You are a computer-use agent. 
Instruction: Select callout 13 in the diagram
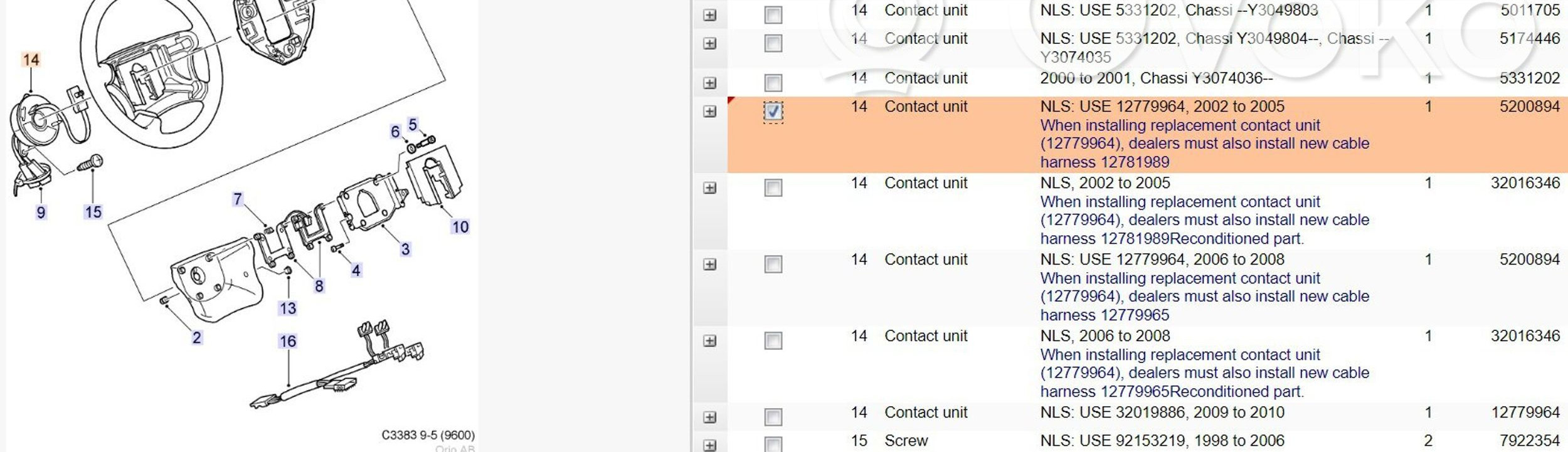287,308
